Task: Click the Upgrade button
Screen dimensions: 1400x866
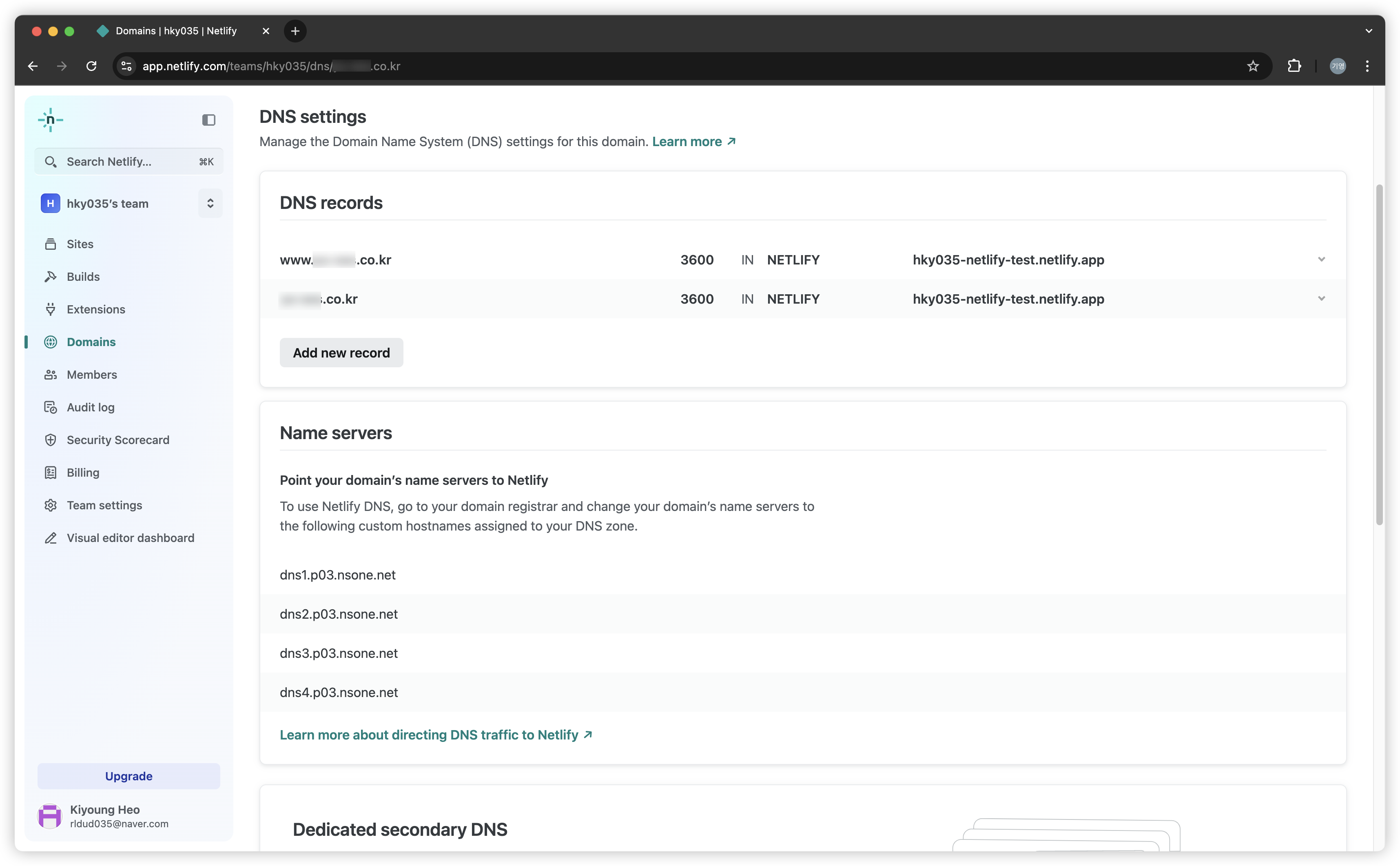Action: coord(129,776)
